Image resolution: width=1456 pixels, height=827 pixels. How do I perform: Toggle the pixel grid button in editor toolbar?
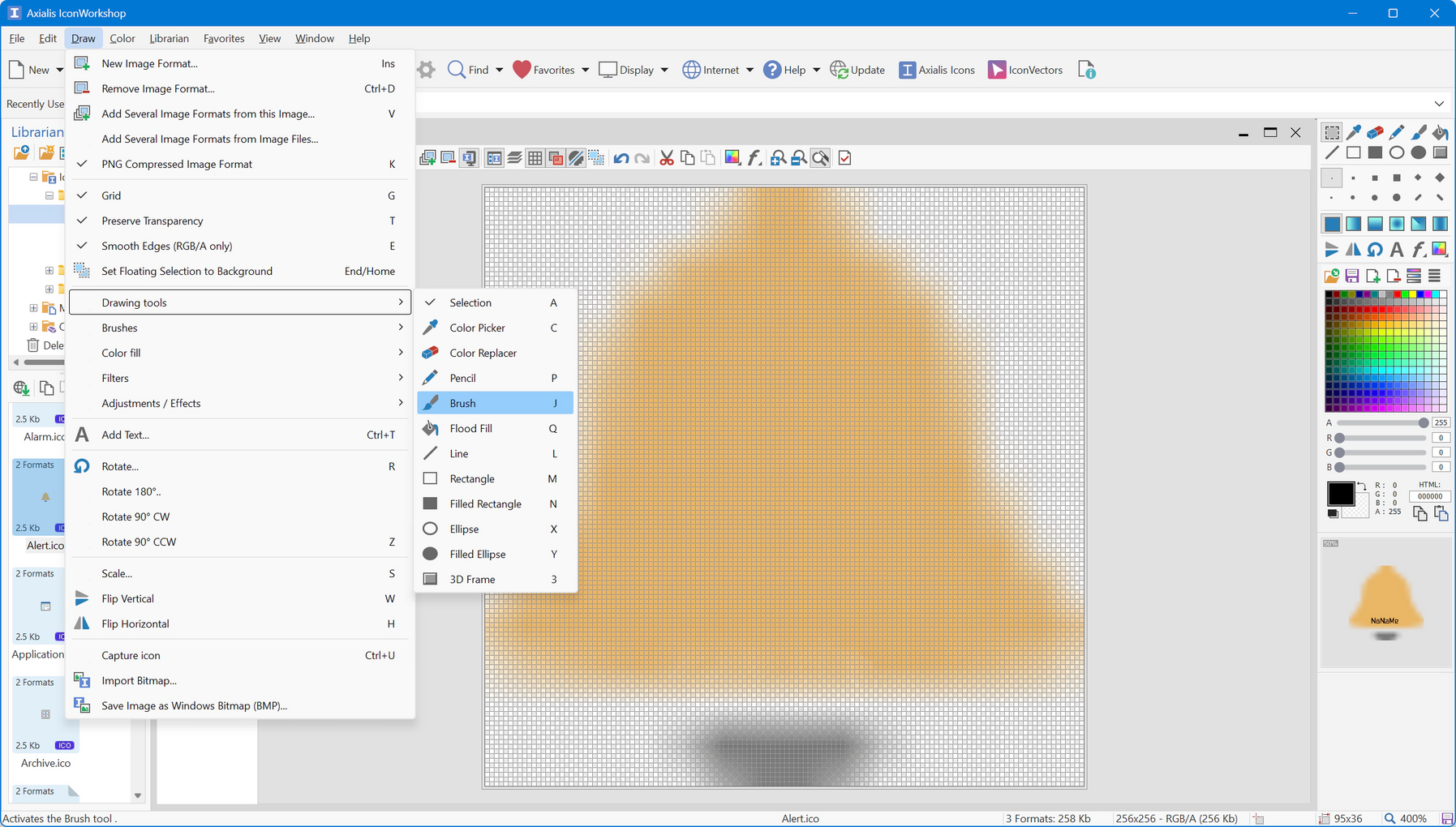(535, 158)
